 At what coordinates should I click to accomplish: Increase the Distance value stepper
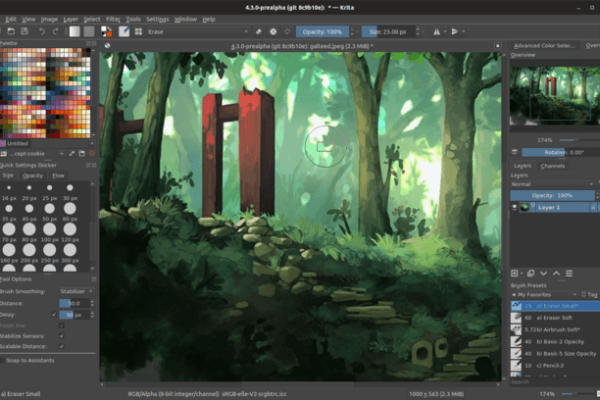[92, 301]
